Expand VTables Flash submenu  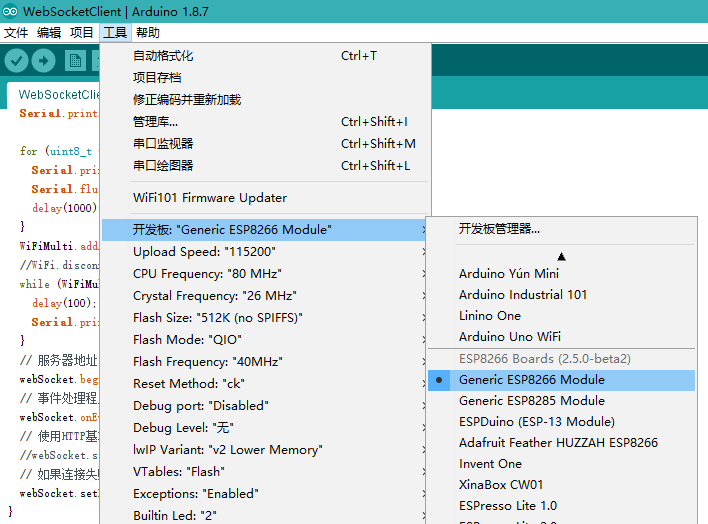(265, 472)
